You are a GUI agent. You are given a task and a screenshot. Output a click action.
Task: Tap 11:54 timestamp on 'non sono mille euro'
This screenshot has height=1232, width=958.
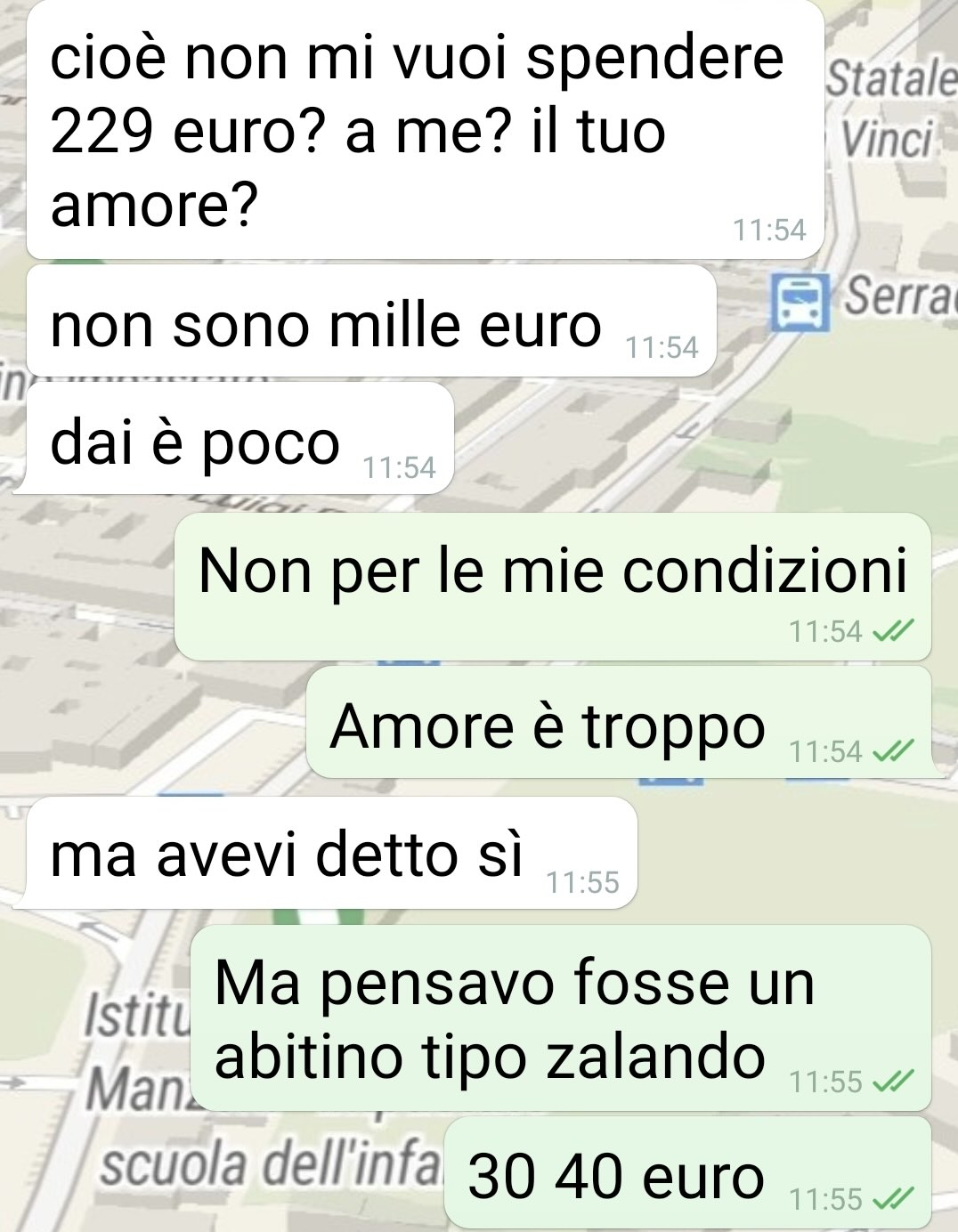[x=662, y=348]
